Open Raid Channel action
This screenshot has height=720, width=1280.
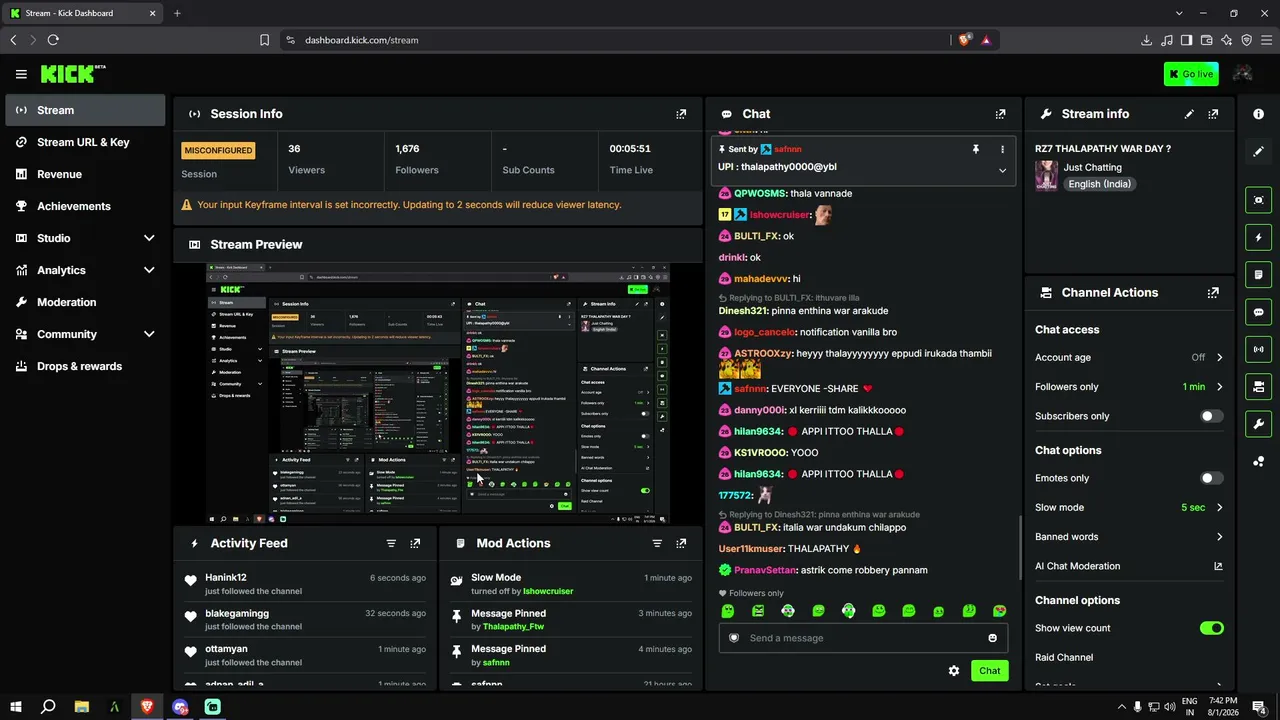point(1064,657)
